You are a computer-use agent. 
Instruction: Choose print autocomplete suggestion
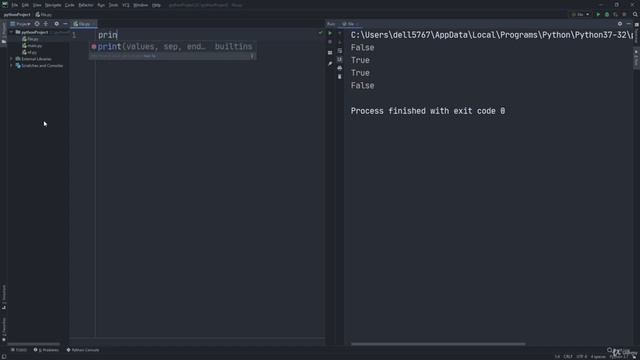point(173,47)
